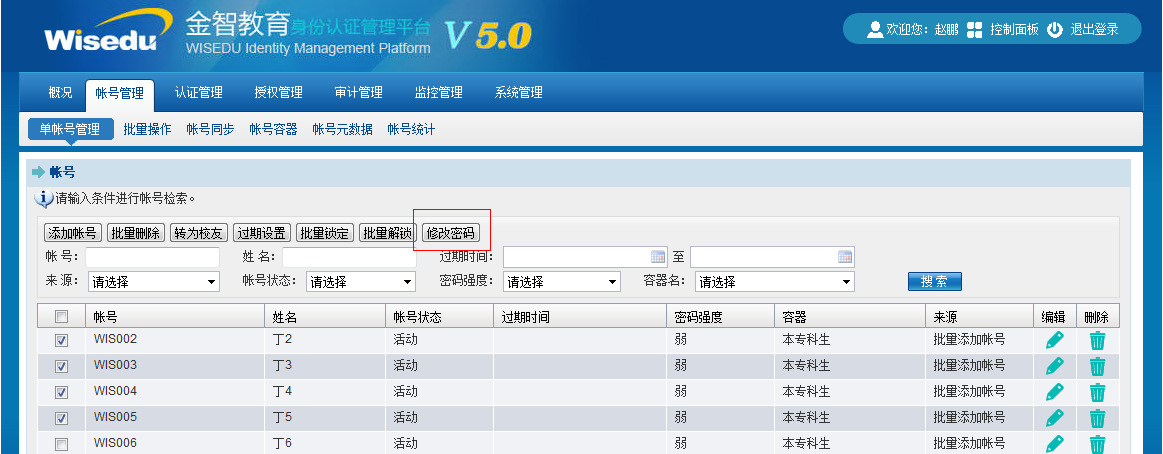1163x454 pixels.
Task: Tick the checkbox for account WIS006
Action: (x=62, y=444)
